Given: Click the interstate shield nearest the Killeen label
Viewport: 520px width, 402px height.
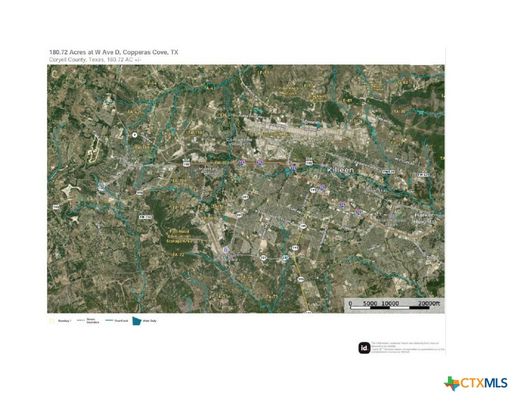Looking at the screenshot, I should pyautogui.click(x=293, y=168).
